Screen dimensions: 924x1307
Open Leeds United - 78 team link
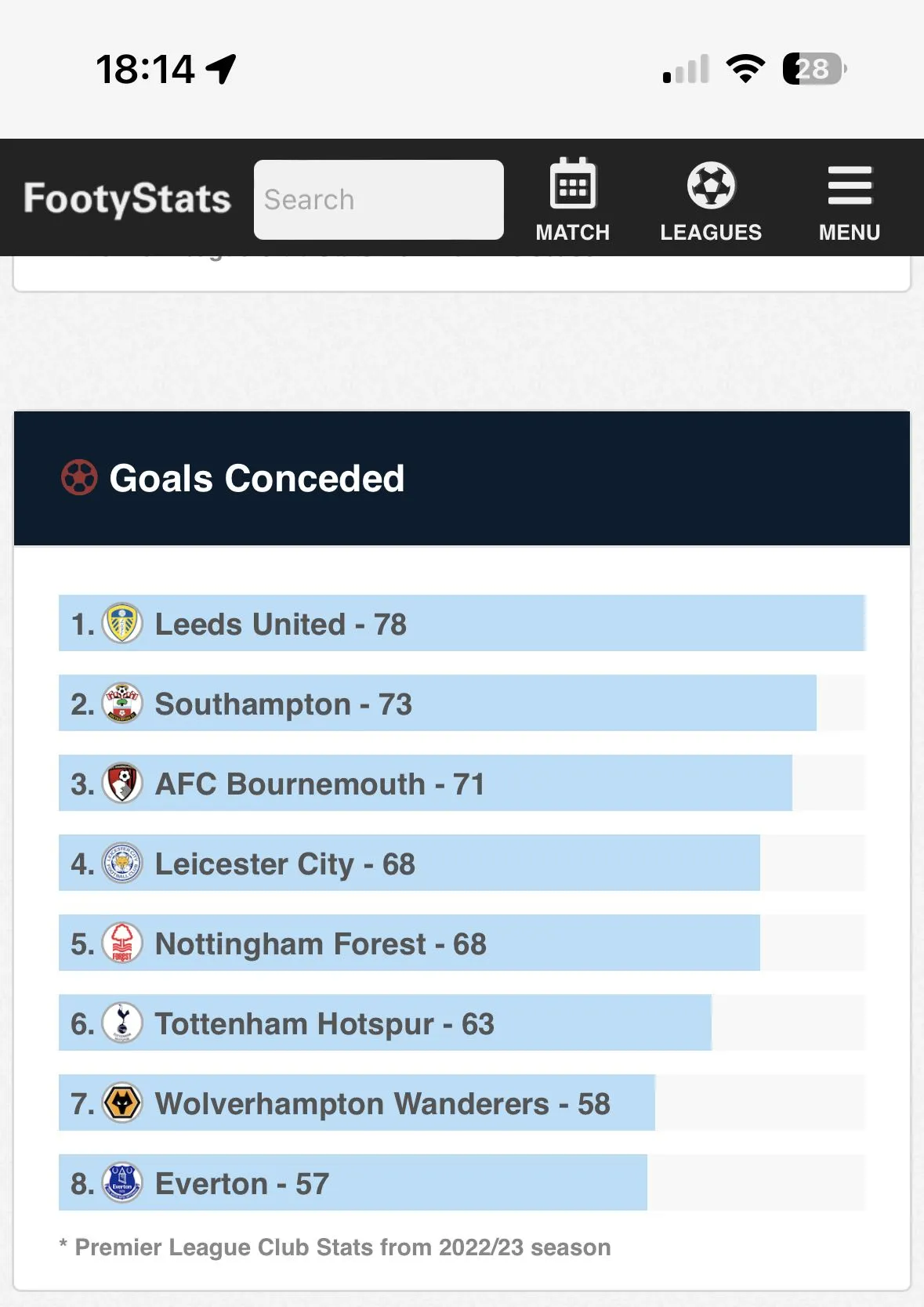(281, 625)
